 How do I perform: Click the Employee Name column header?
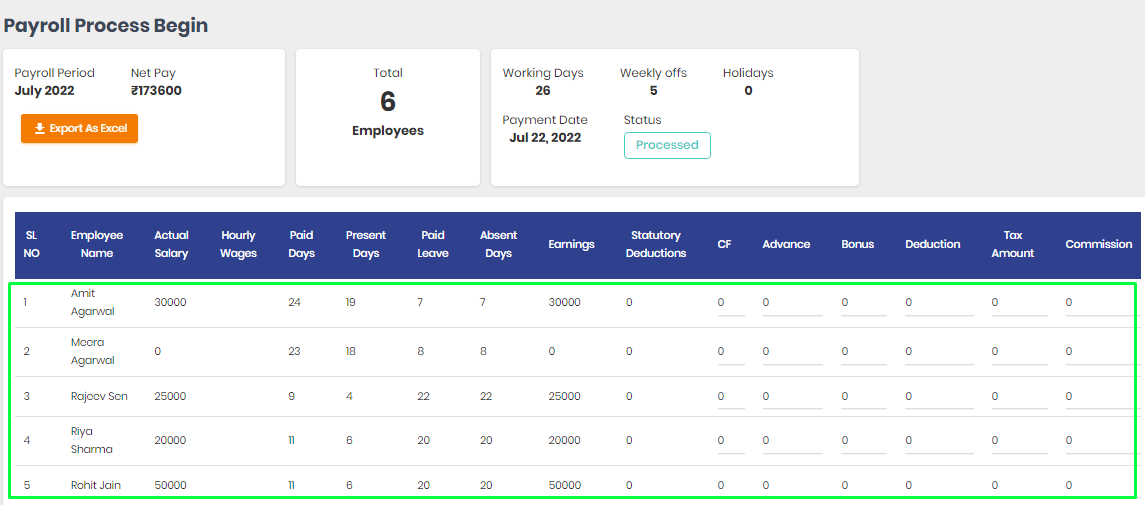coord(97,244)
